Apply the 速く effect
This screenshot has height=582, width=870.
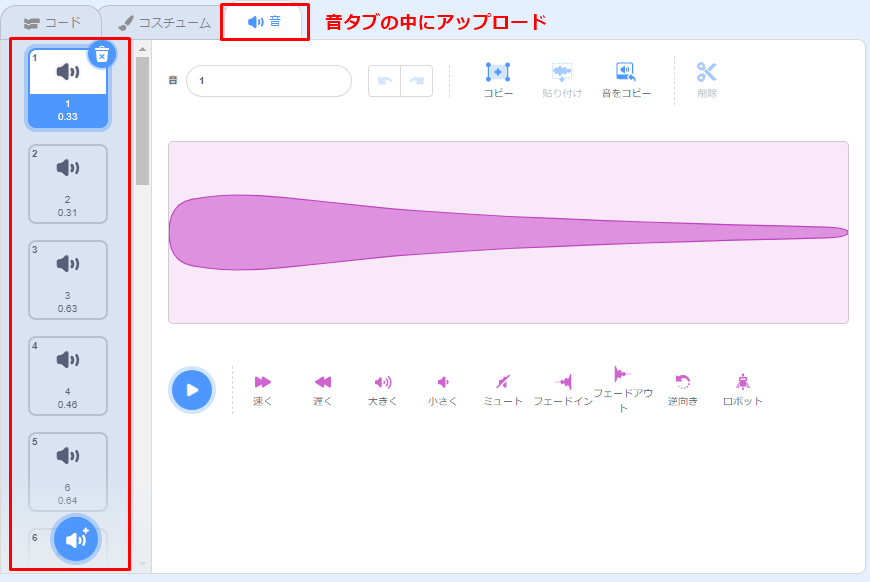pyautogui.click(x=262, y=391)
